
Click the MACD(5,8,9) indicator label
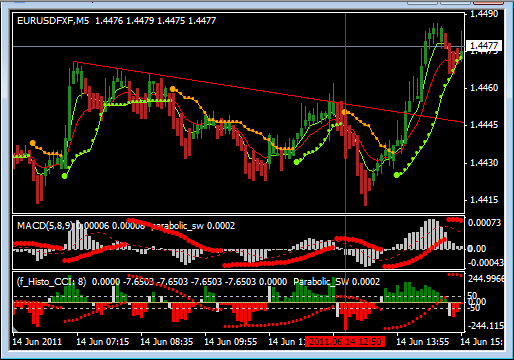pyautogui.click(x=44, y=226)
